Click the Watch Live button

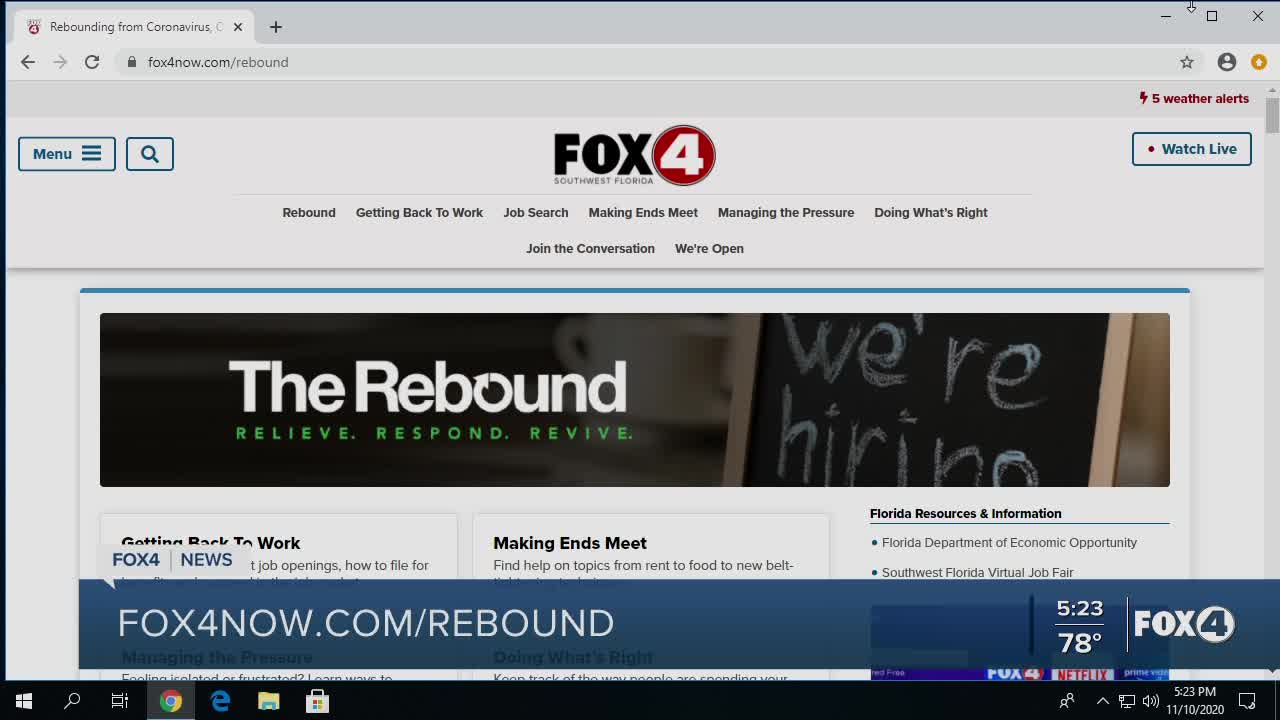coord(1191,149)
